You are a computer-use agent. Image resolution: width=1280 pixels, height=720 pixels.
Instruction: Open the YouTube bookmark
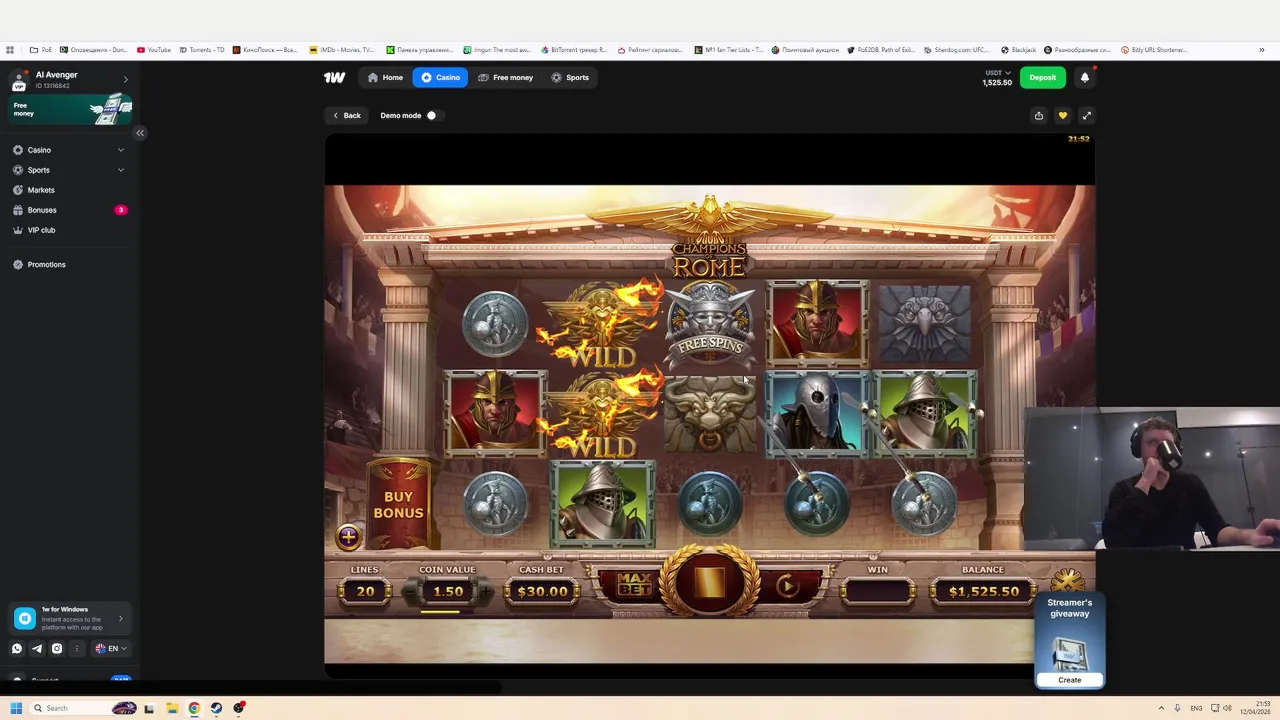[154, 50]
